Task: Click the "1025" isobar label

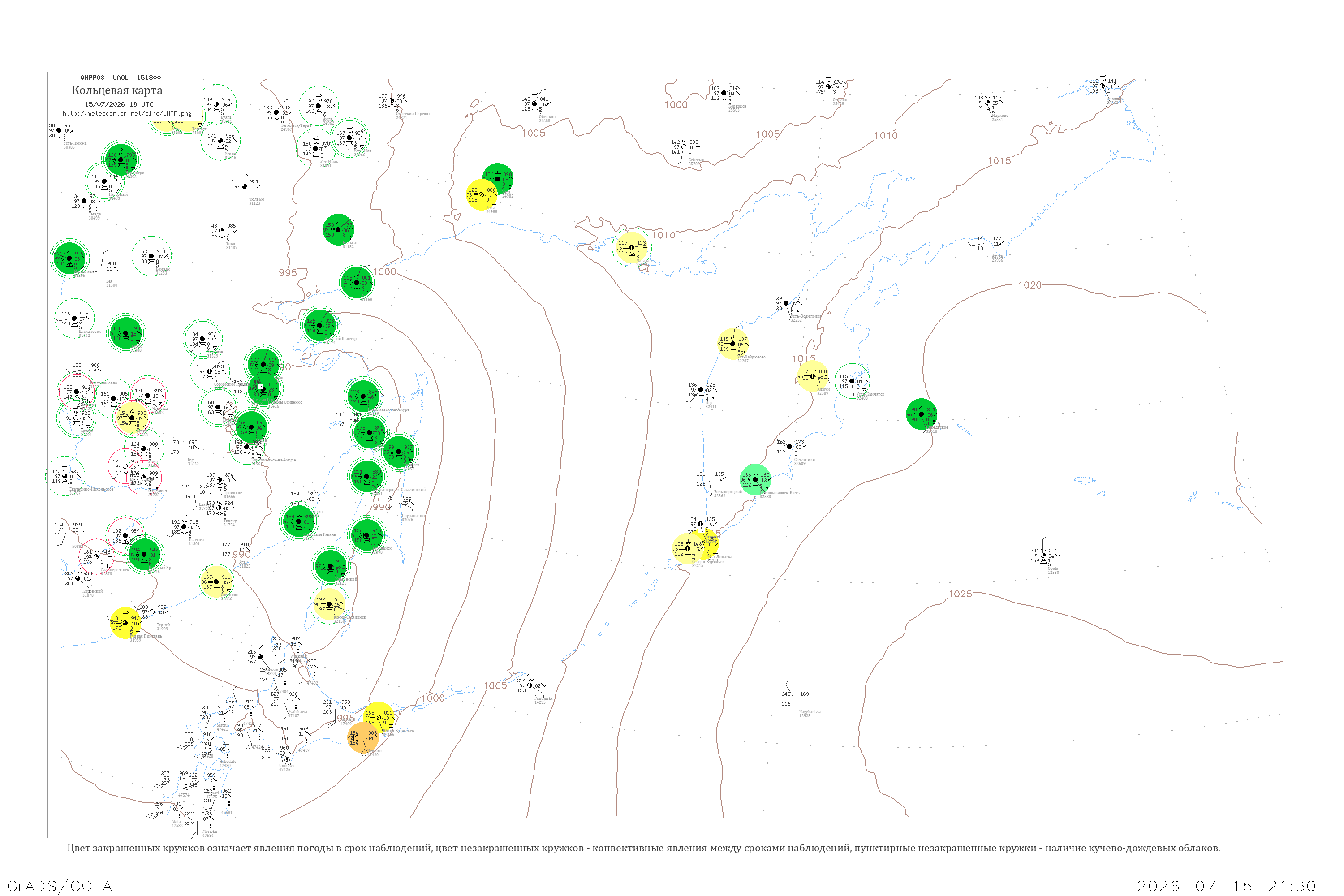Action: 960,594
